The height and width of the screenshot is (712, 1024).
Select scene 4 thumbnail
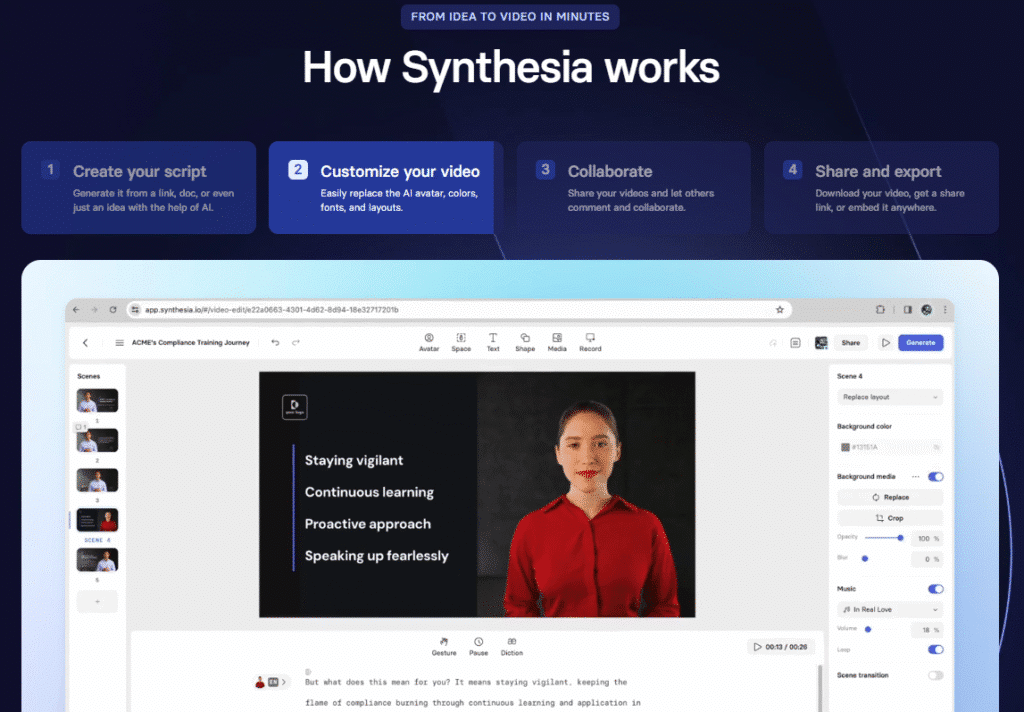(x=97, y=520)
